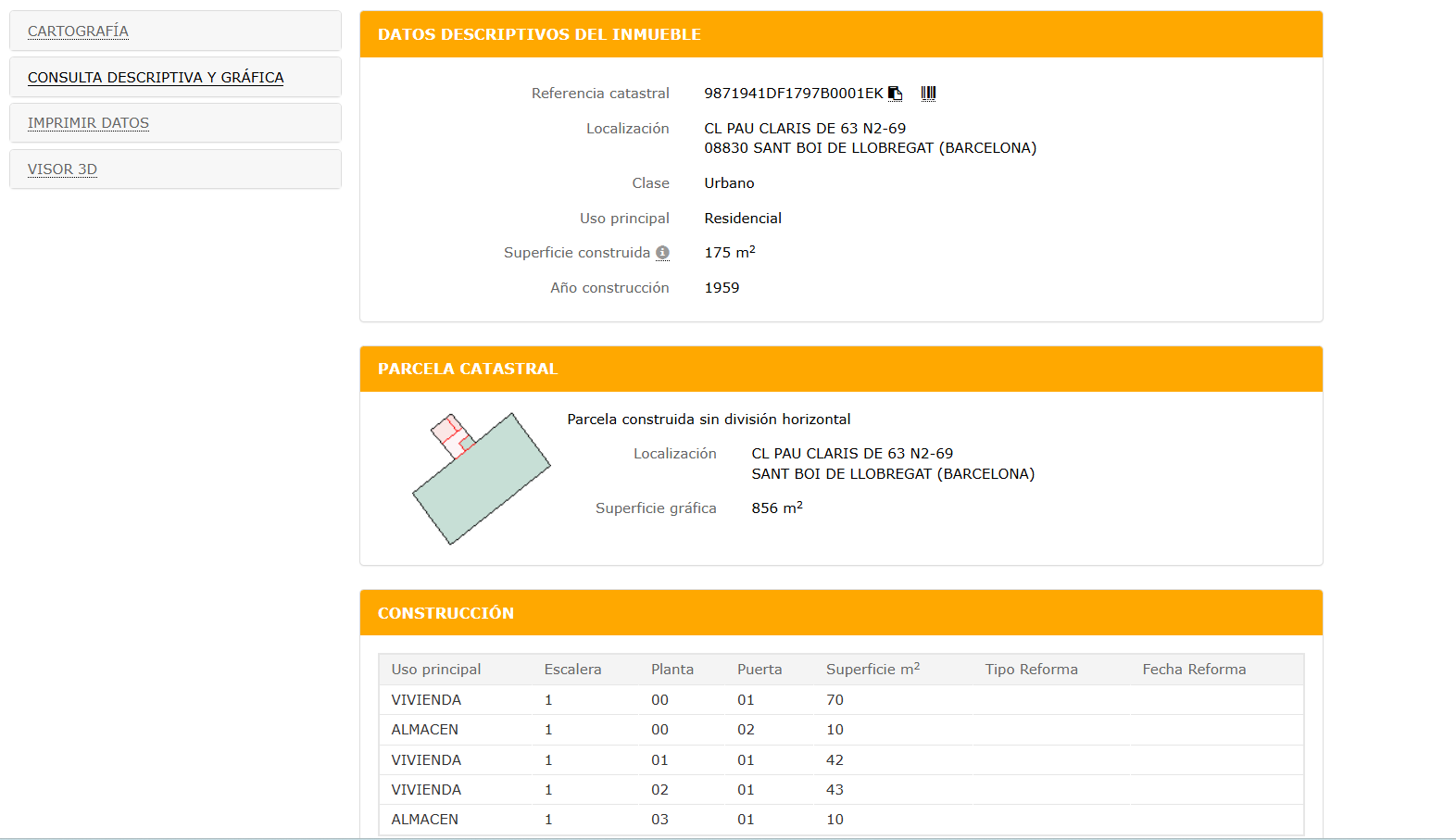Click the barcode icon beside the reference
1456x840 pixels.
[928, 94]
